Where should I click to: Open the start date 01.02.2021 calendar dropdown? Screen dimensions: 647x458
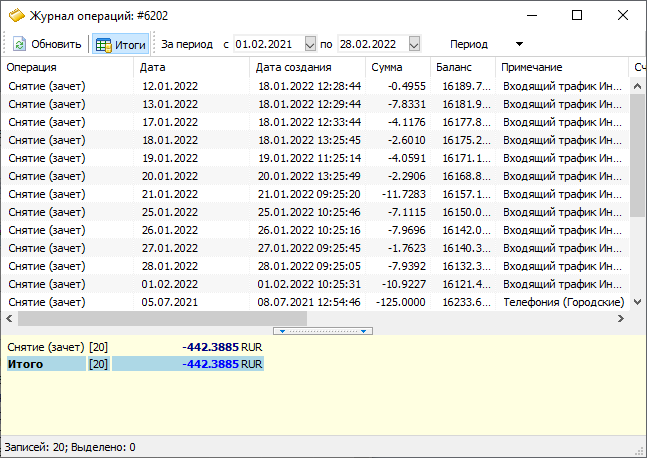pos(310,44)
